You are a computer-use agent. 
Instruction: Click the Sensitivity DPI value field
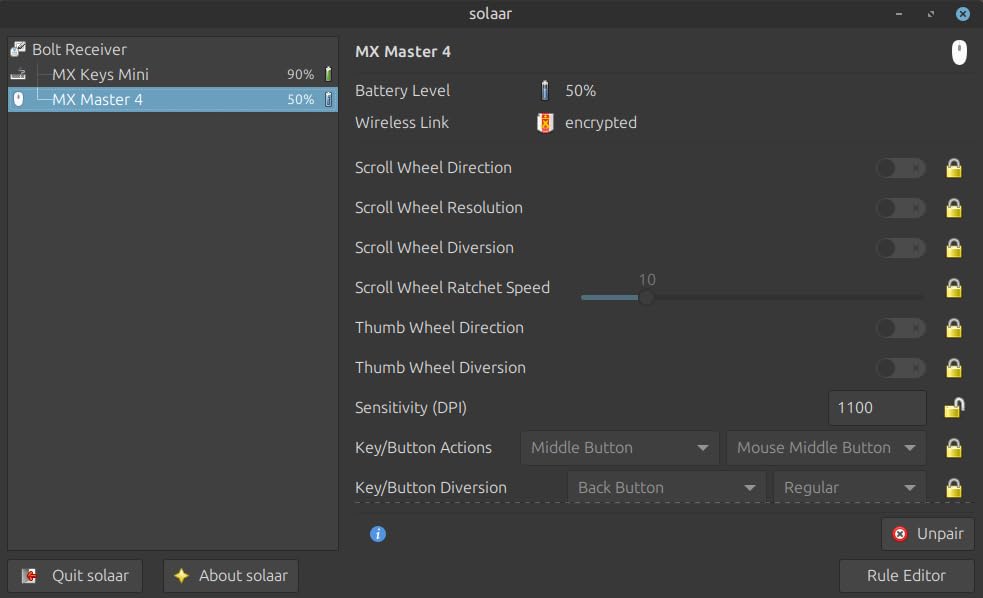click(876, 408)
